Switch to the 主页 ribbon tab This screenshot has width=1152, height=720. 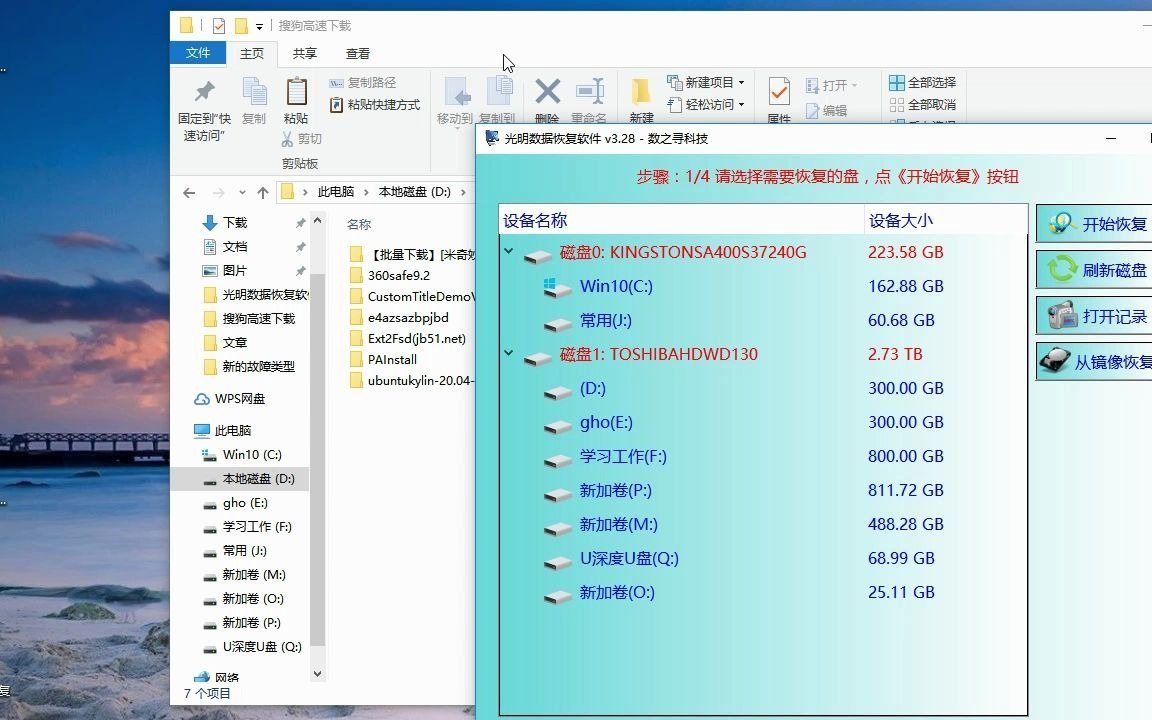pyautogui.click(x=251, y=53)
